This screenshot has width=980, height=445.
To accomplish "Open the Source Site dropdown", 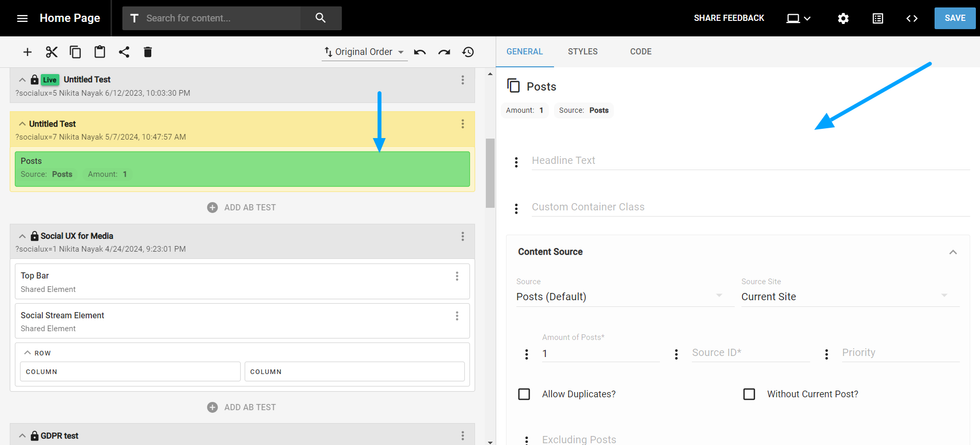I will pos(845,296).
